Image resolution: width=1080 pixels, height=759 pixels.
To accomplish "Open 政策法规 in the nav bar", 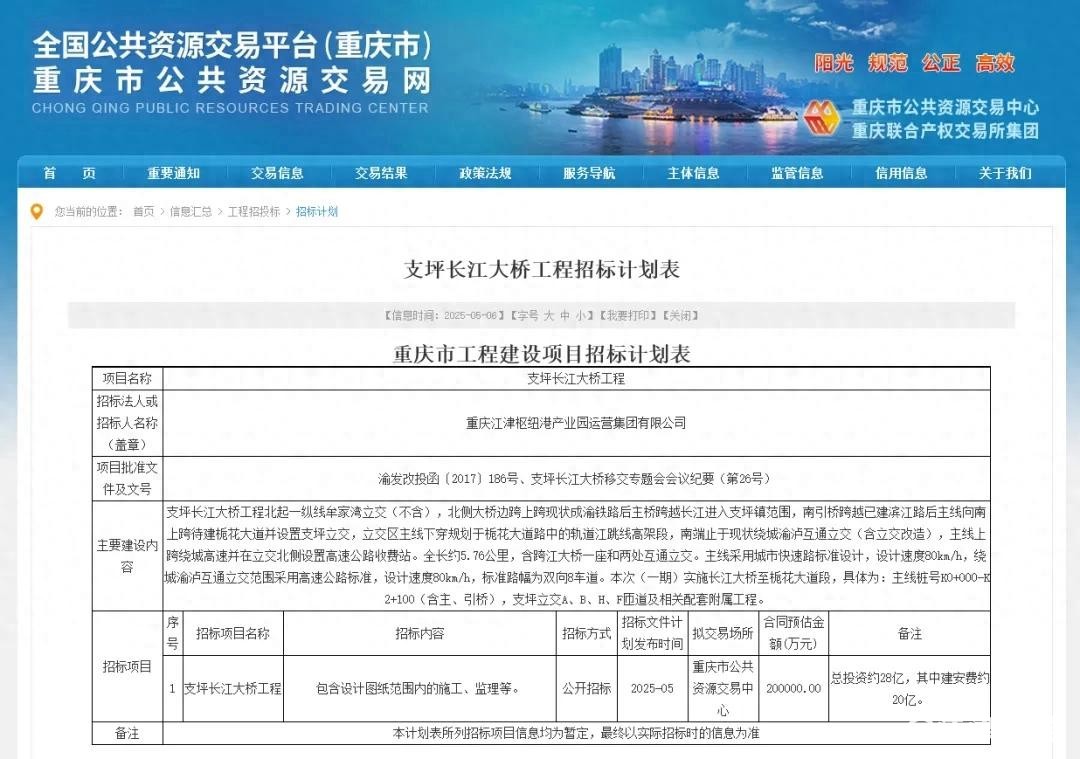I will (x=486, y=173).
